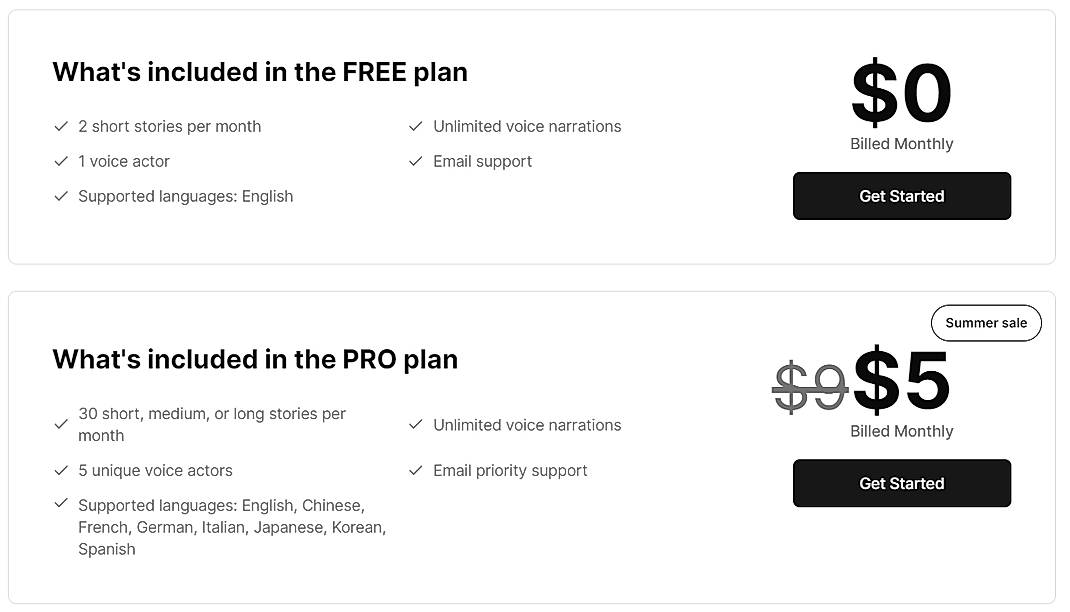Click Get Started on the PRO plan
1070x612 pixels.
901,483
